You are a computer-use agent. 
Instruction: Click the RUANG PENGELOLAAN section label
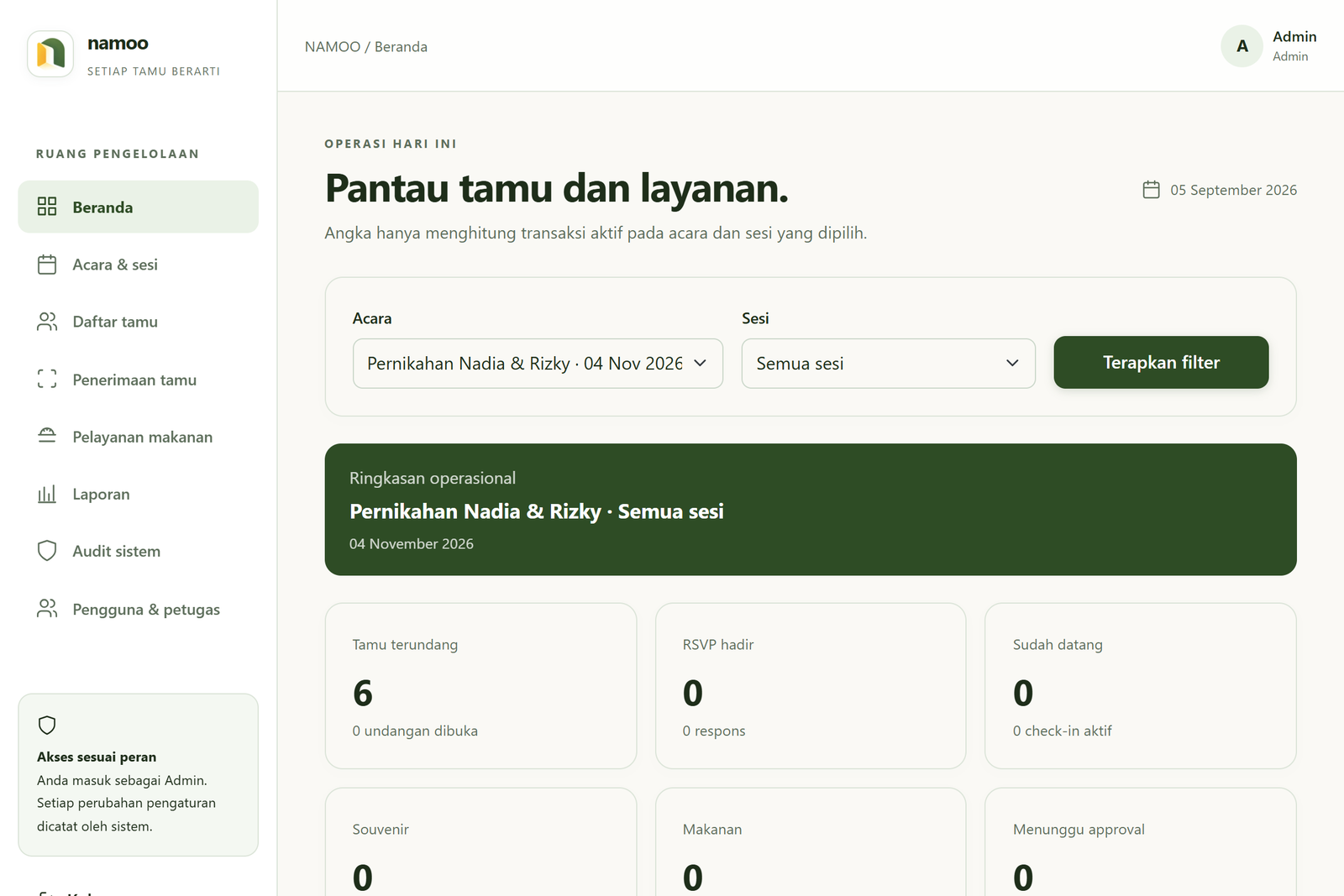pos(118,154)
